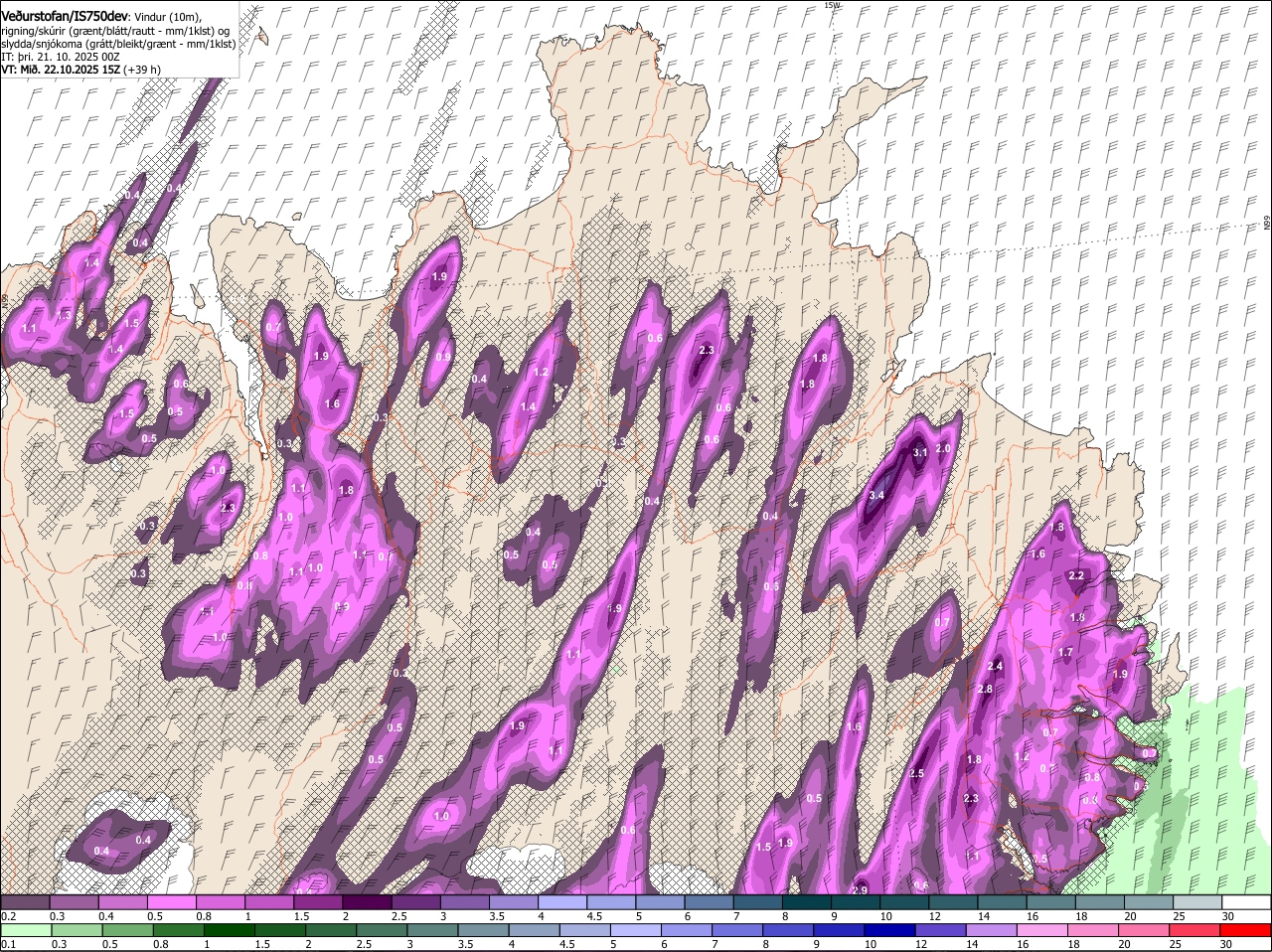Select upper legend swatch 4–4.5 lavender
This screenshot has height=952, width=1272.
[562, 902]
